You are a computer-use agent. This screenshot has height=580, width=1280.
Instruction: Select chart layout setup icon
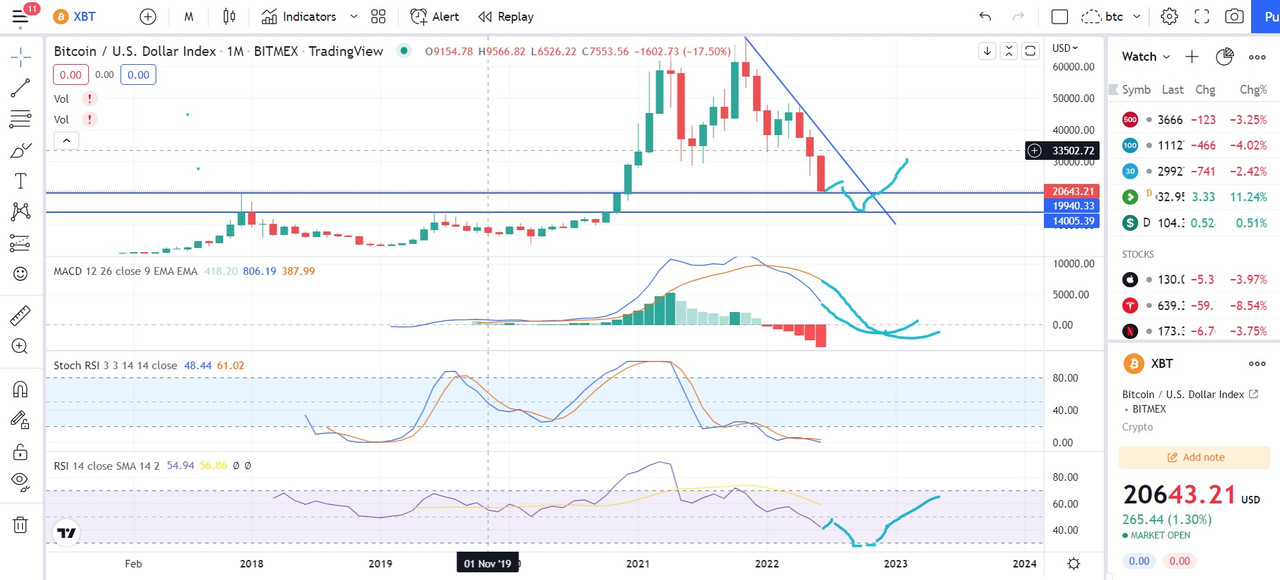pos(1060,17)
